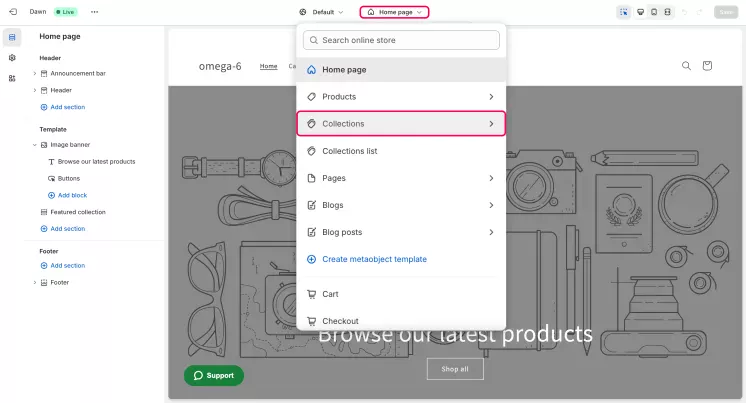
Task: Click the storefront cart bag icon
Action: [707, 66]
